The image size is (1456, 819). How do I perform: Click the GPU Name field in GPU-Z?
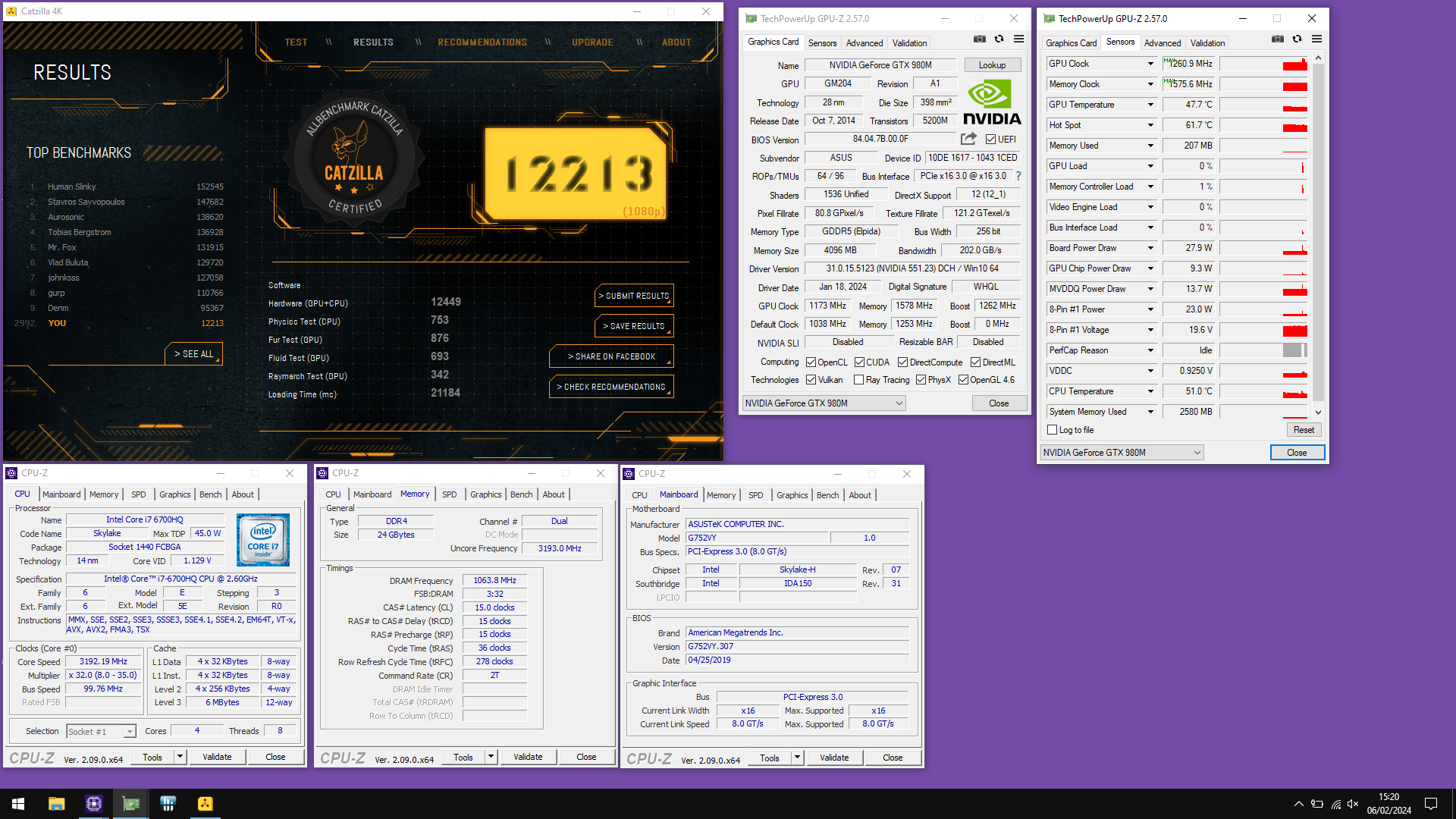pos(880,65)
